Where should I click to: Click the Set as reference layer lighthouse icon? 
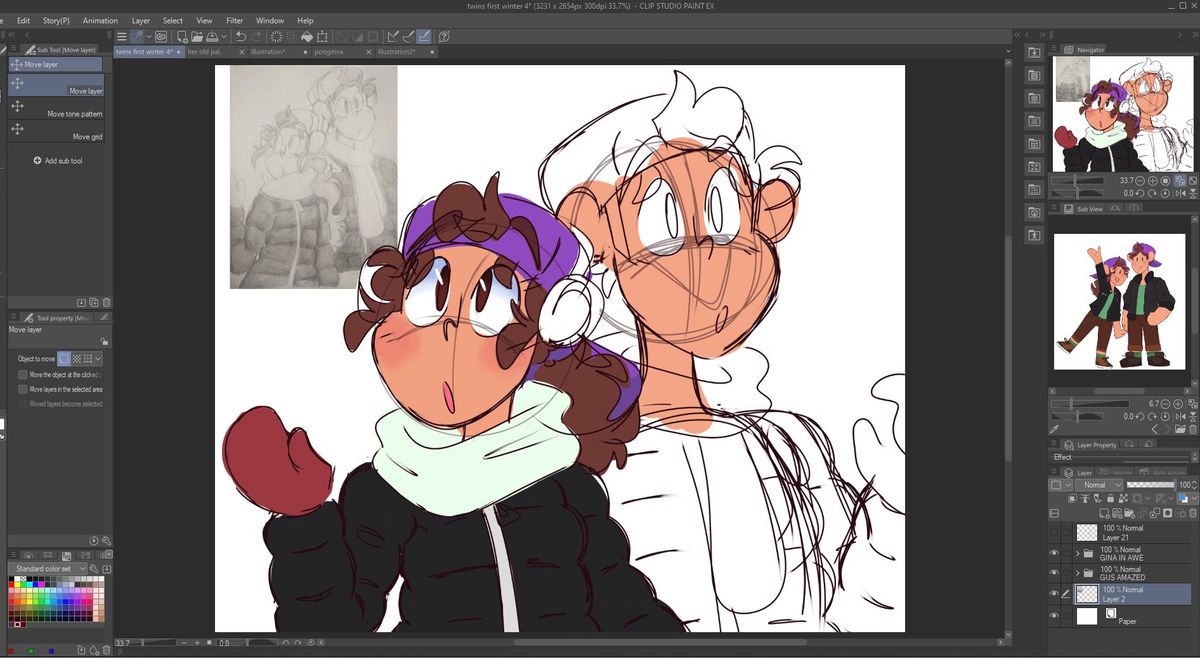pyautogui.click(x=1085, y=498)
